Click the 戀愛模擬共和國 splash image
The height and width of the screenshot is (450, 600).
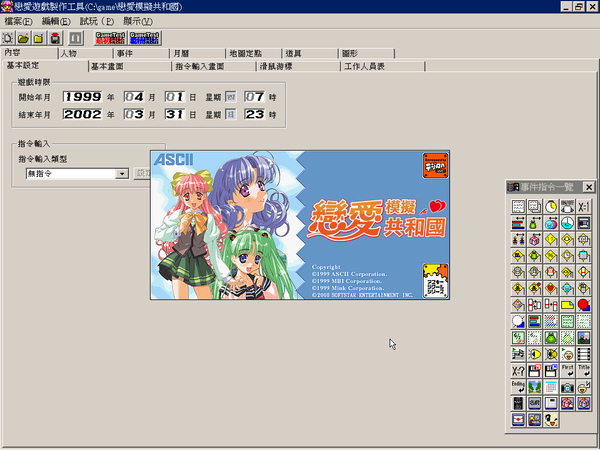point(300,225)
